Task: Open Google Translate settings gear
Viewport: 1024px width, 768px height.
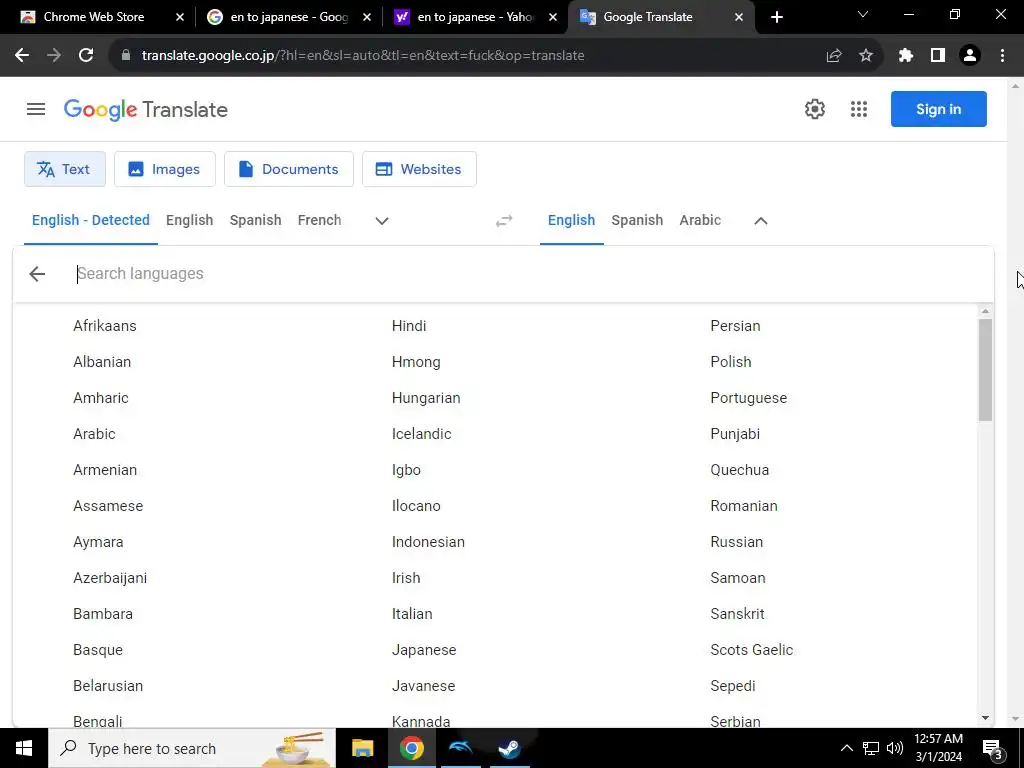Action: 814,109
